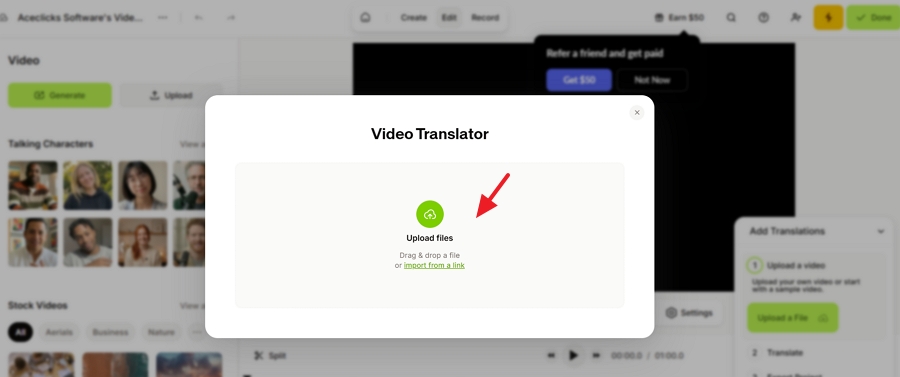900x377 pixels.
Task: Skip backward with the rewind control
Action: (x=551, y=356)
